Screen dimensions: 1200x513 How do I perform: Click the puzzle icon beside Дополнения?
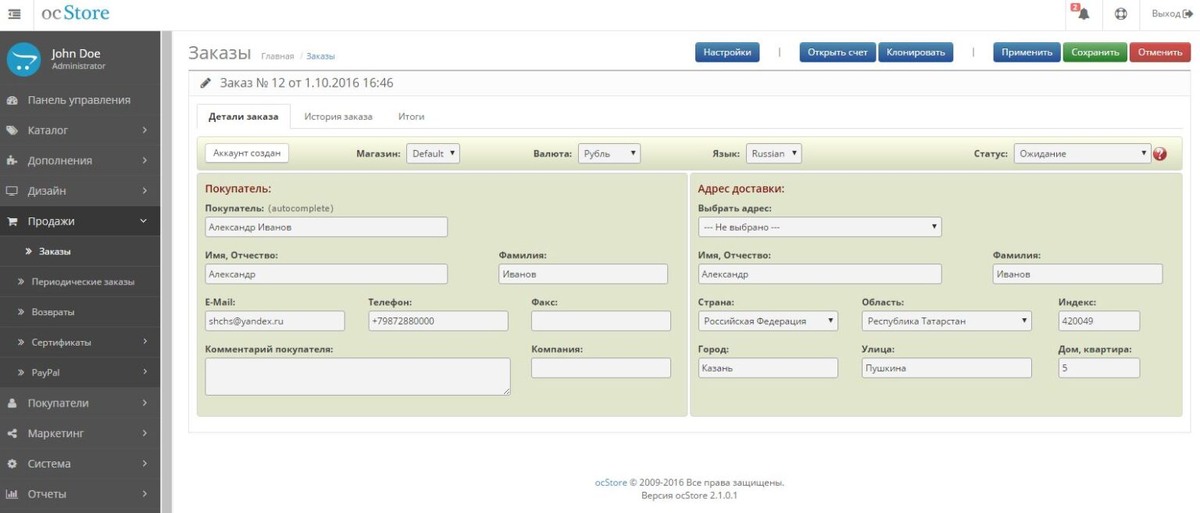(12, 160)
